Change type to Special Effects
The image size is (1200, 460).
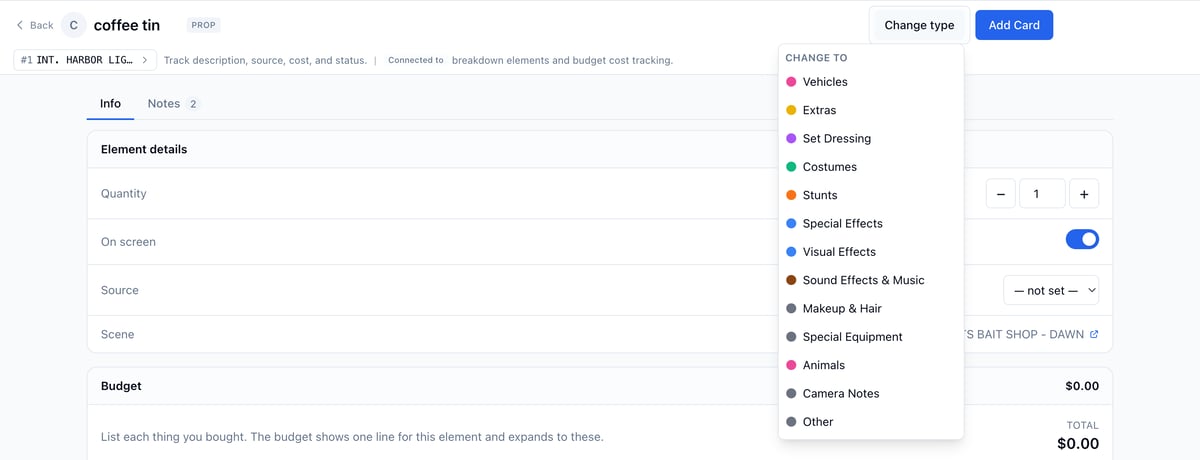coord(871,224)
